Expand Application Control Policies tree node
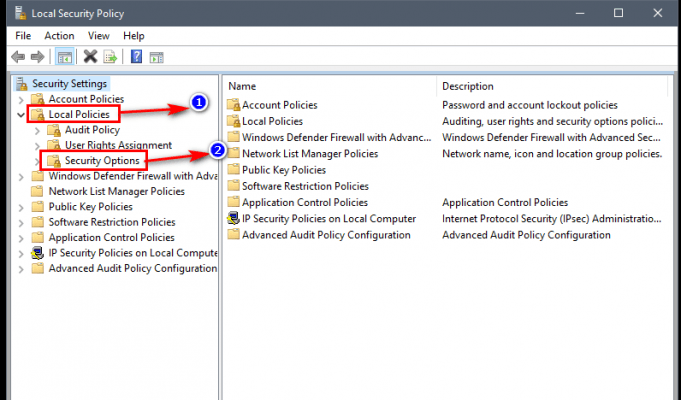Image resolution: width=681 pixels, height=400 pixels. [21, 238]
